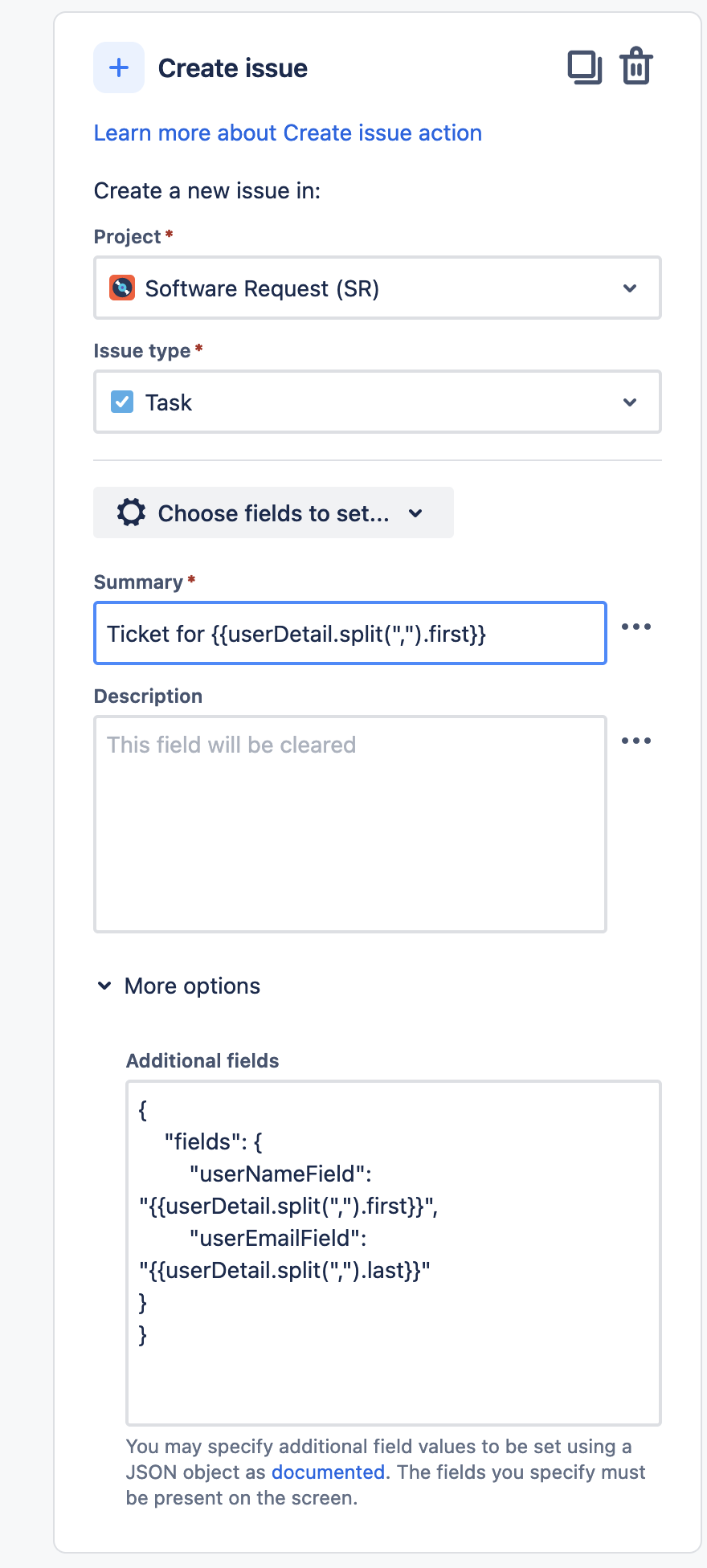Click the documented hyperlink below Additional fields
This screenshot has height=1568, width=707.
327,1472
